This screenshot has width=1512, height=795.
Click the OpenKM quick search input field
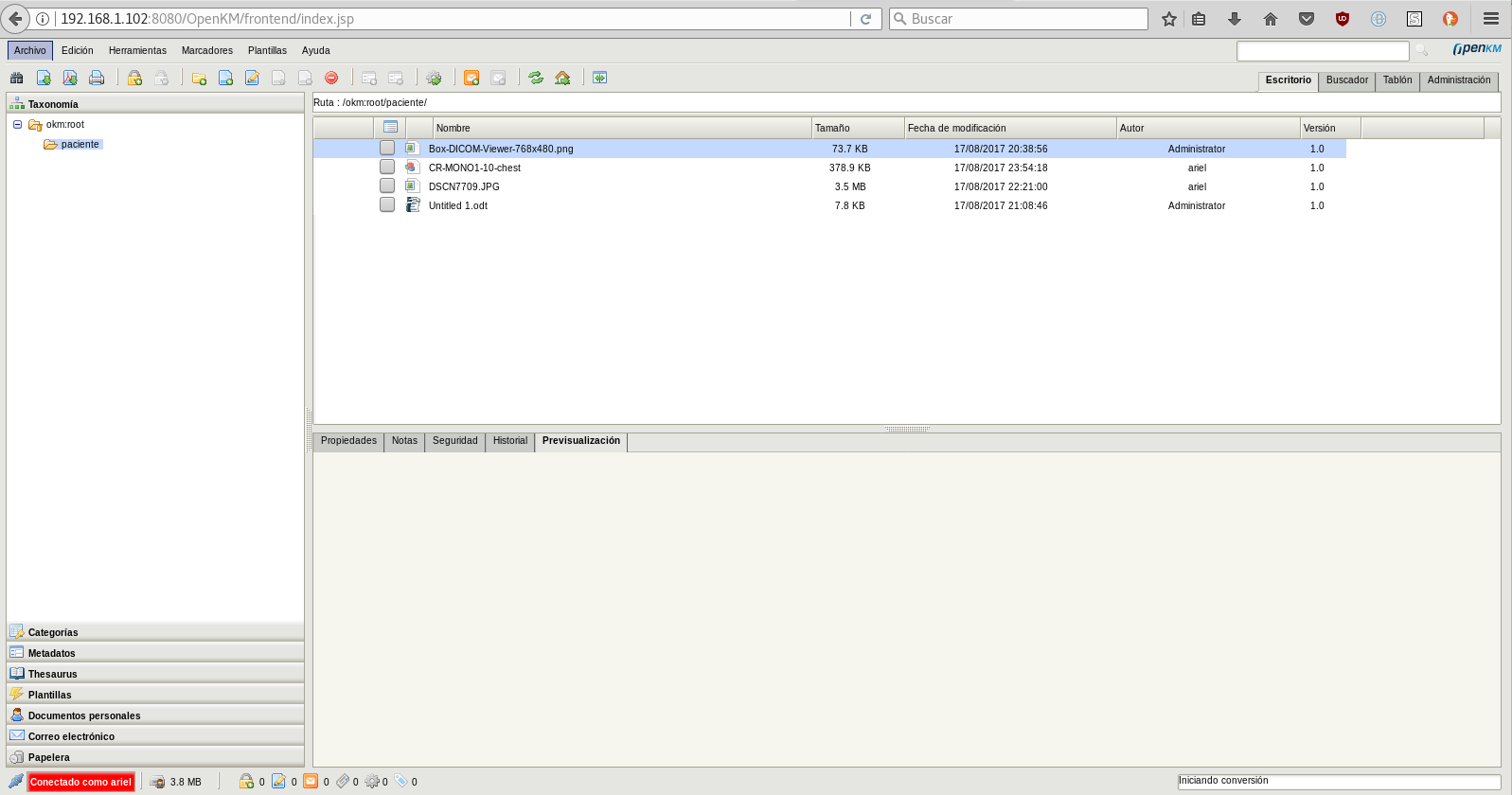(1322, 51)
